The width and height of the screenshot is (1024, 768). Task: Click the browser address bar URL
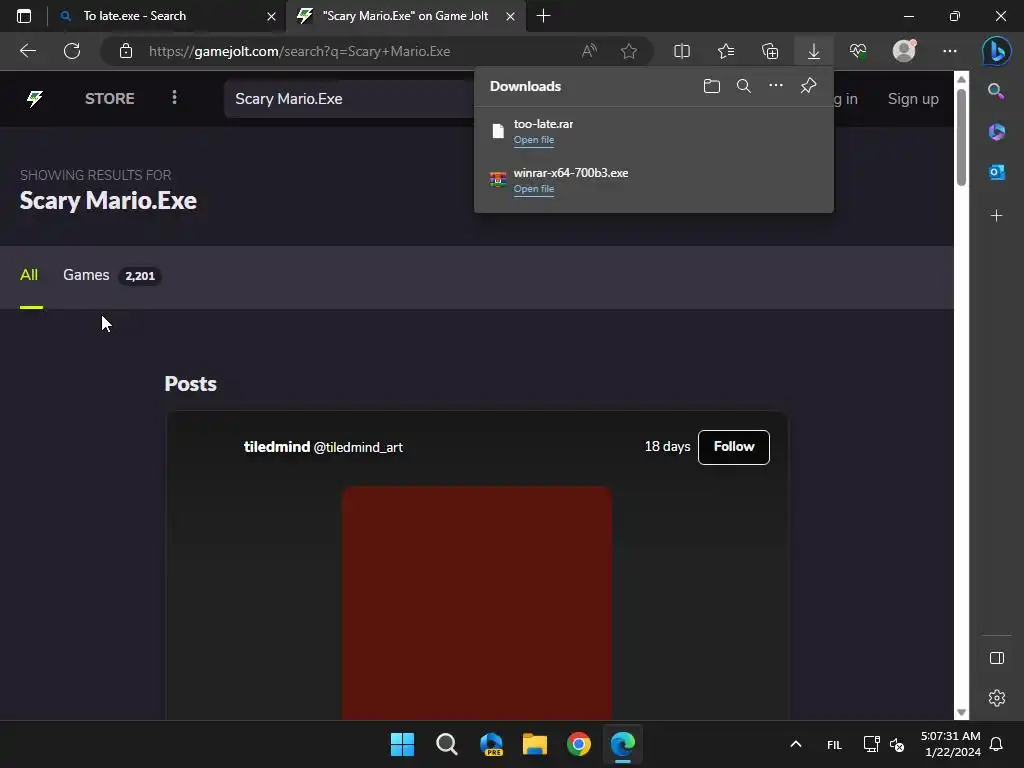299,51
